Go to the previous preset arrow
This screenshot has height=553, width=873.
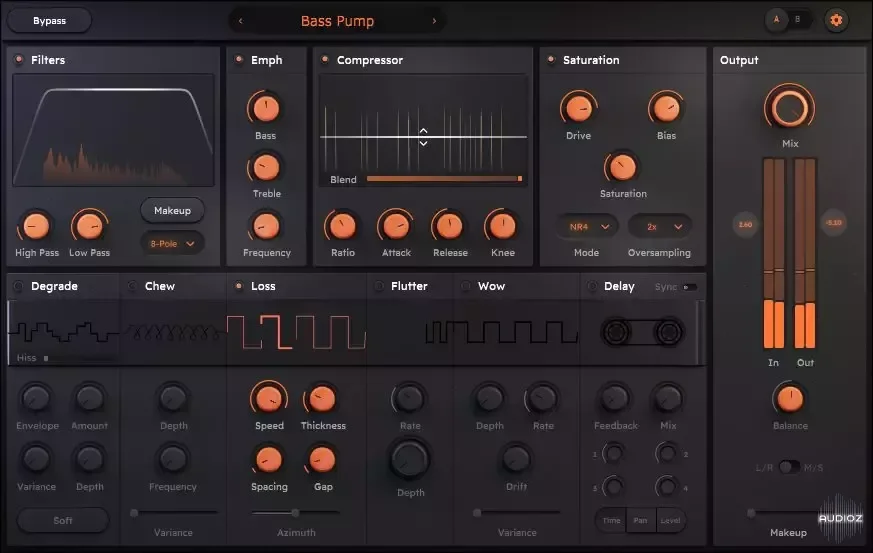tap(241, 21)
